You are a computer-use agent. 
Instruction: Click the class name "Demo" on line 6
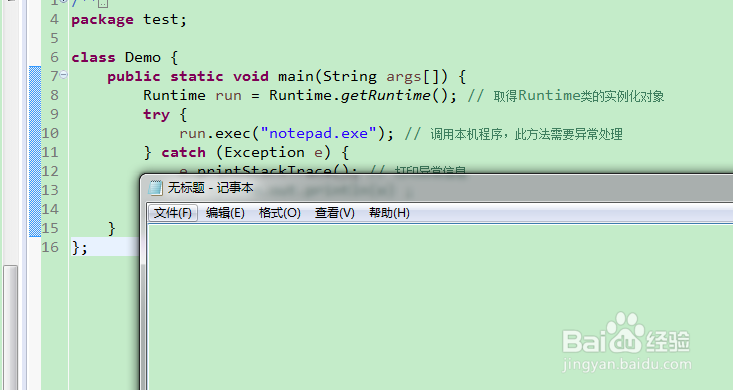tap(143, 58)
